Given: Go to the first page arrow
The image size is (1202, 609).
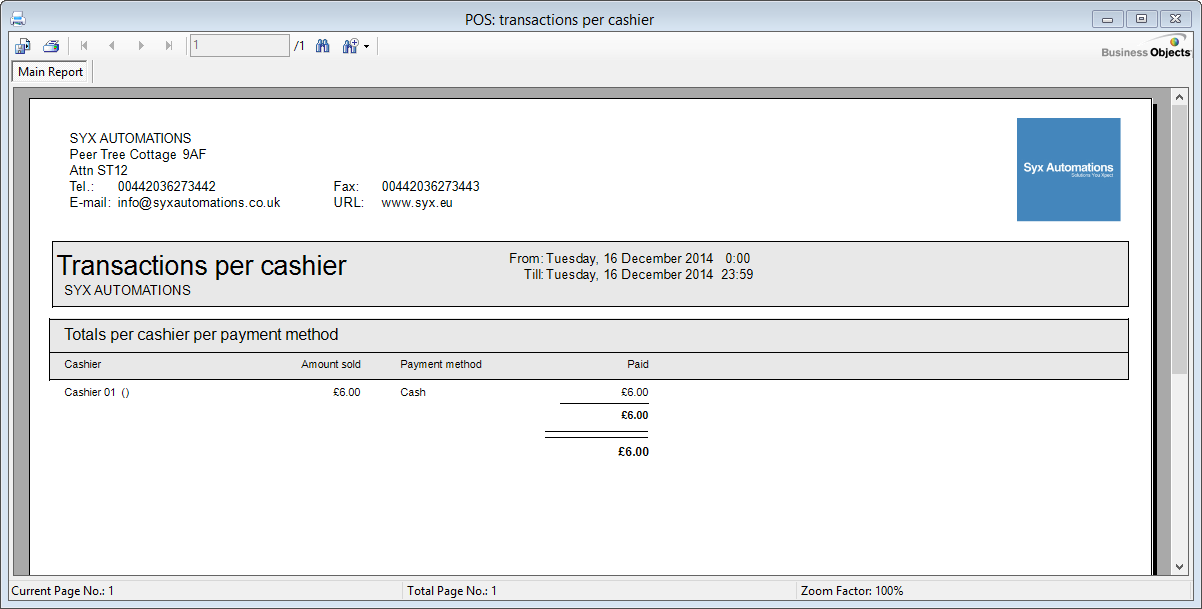Looking at the screenshot, I should [x=83, y=46].
